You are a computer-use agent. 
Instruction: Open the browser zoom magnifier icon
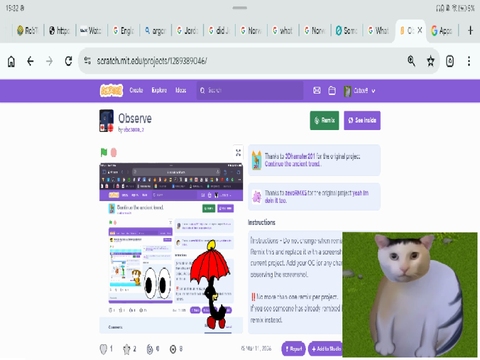click(x=411, y=61)
